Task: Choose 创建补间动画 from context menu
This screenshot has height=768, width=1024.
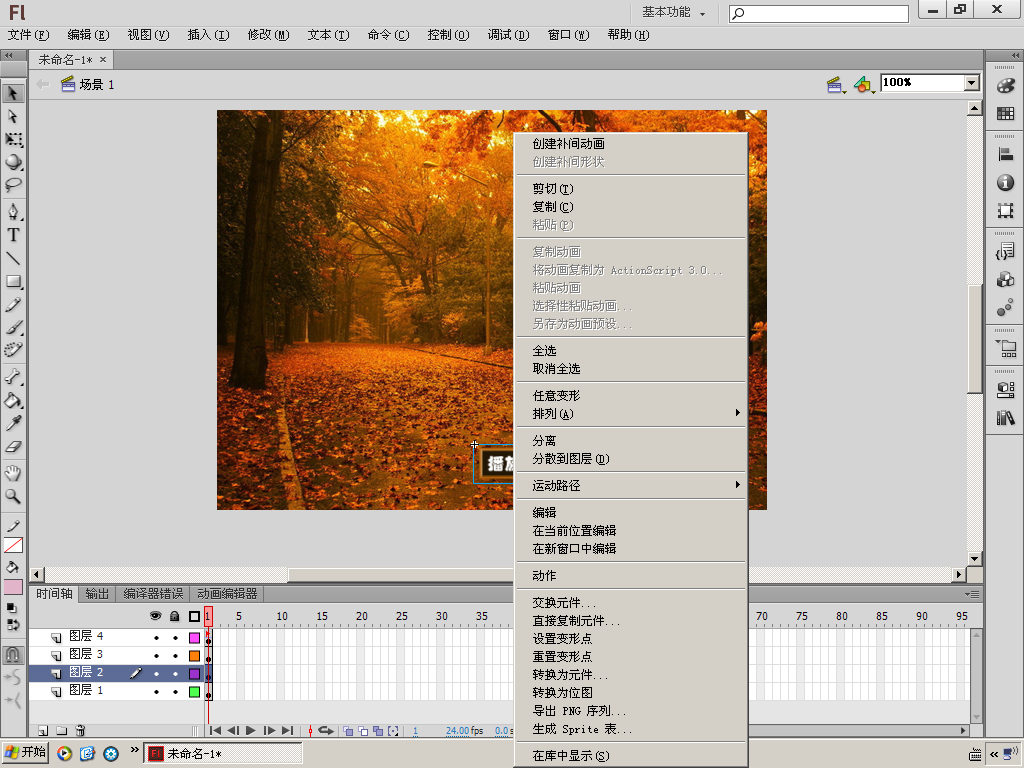Action: pyautogui.click(x=631, y=144)
